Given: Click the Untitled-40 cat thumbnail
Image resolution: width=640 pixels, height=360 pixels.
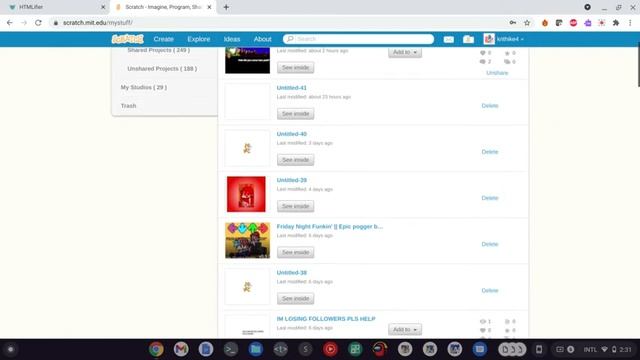Looking at the screenshot, I should coord(247,148).
